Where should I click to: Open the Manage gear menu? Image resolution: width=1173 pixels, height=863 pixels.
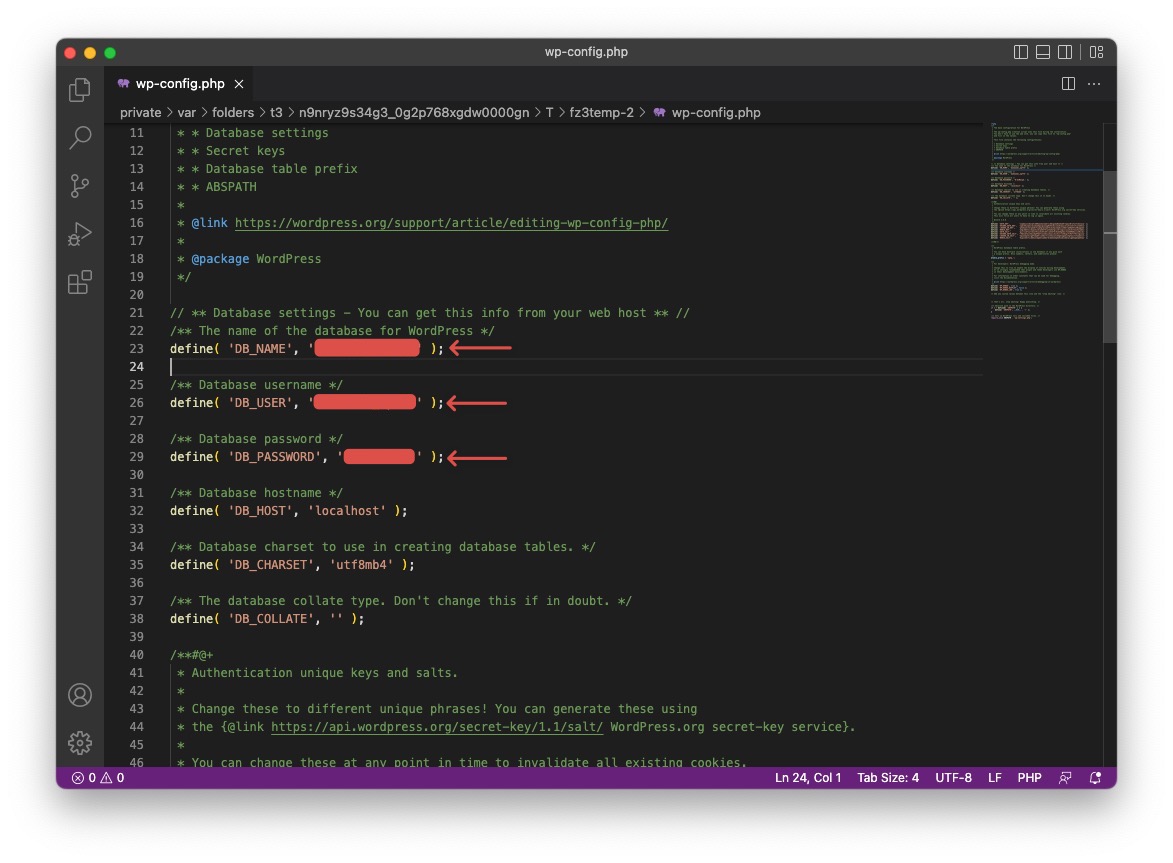click(80, 743)
